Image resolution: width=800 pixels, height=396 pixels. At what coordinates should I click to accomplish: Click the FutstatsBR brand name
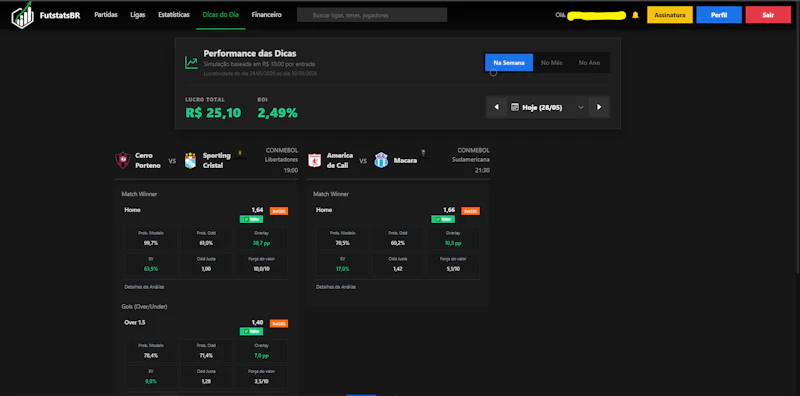point(60,15)
